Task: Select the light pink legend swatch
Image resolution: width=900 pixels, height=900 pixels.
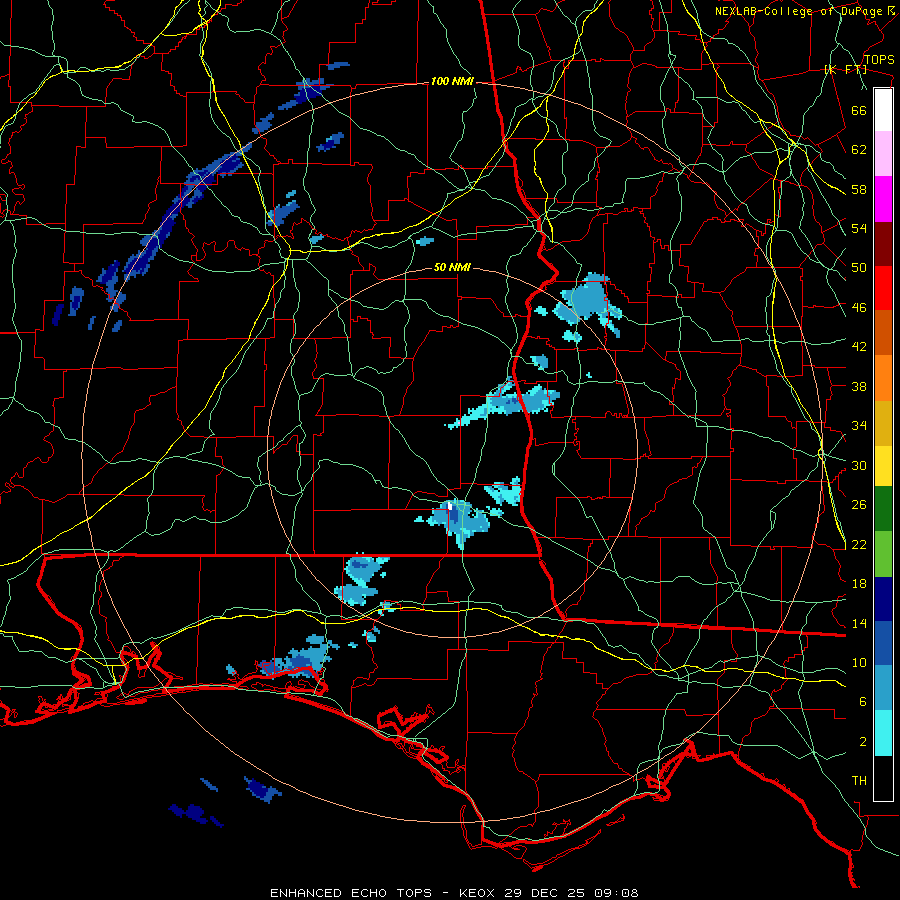Action: [x=883, y=154]
